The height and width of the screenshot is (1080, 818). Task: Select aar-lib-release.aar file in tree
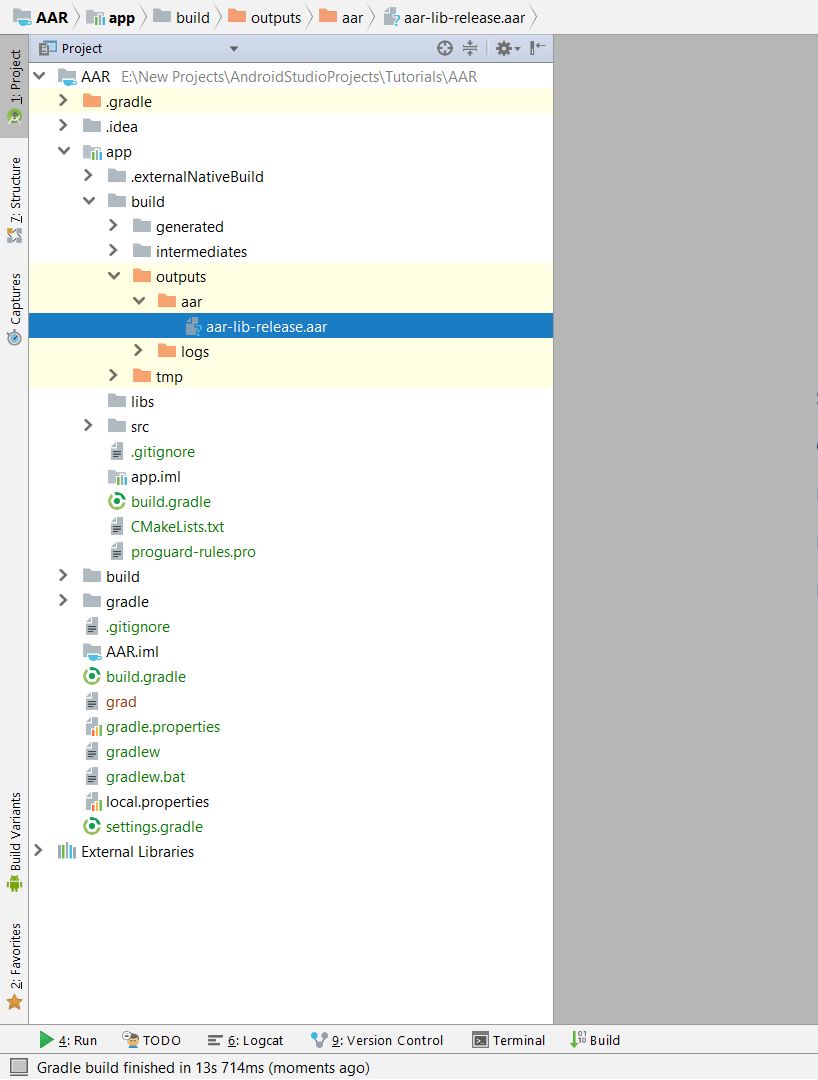pyautogui.click(x=291, y=326)
